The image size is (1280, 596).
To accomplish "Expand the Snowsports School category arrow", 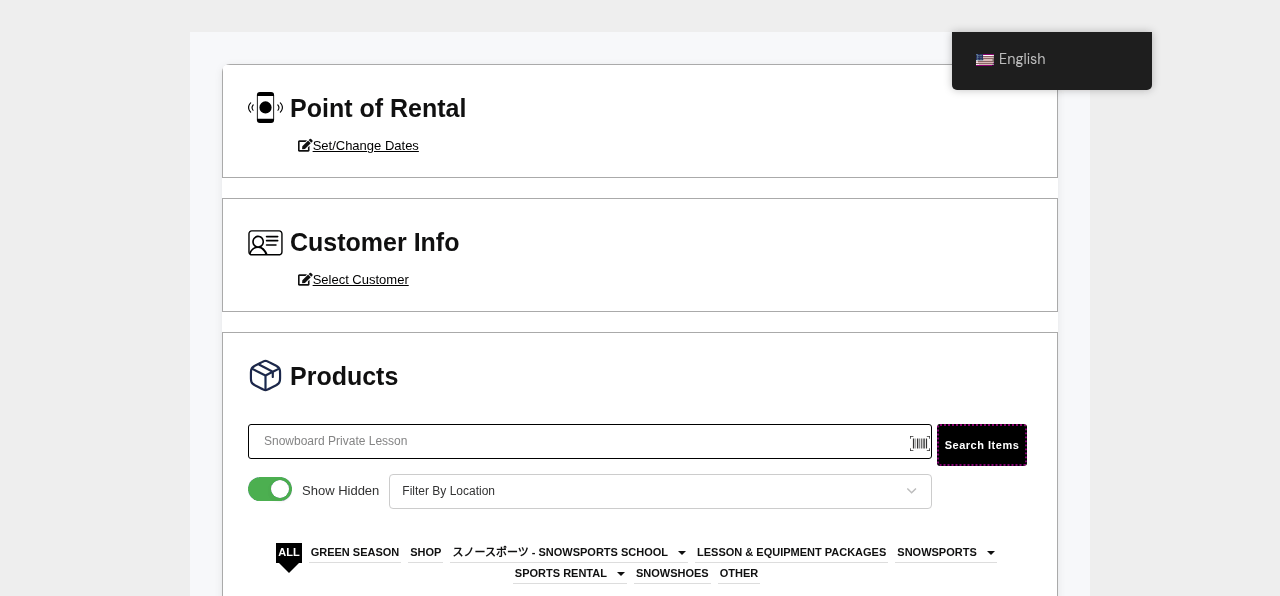I will [682, 553].
